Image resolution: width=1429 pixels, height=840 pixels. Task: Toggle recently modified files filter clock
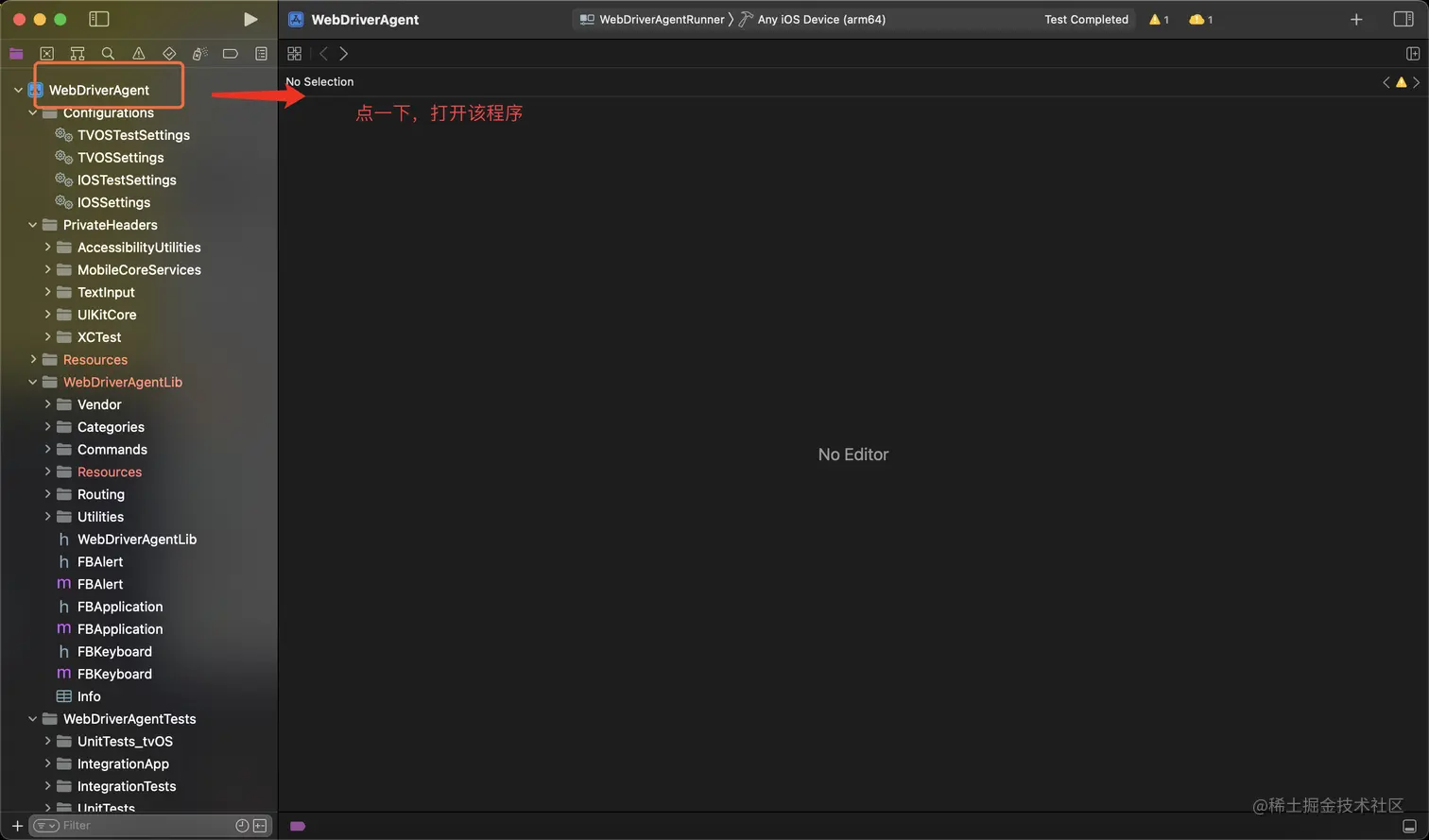(242, 826)
